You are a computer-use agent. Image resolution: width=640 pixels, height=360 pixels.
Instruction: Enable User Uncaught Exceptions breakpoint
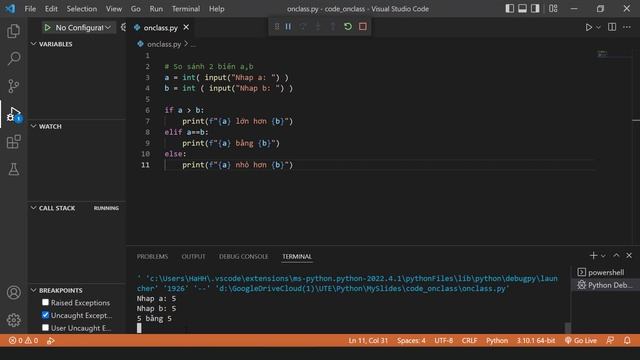click(x=45, y=328)
